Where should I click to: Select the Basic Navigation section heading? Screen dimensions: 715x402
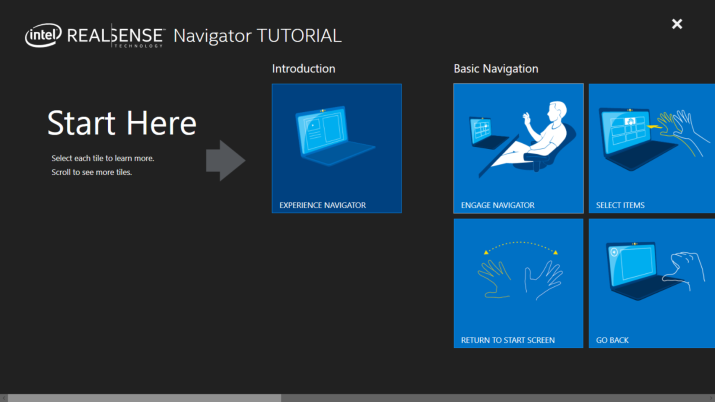(496, 69)
